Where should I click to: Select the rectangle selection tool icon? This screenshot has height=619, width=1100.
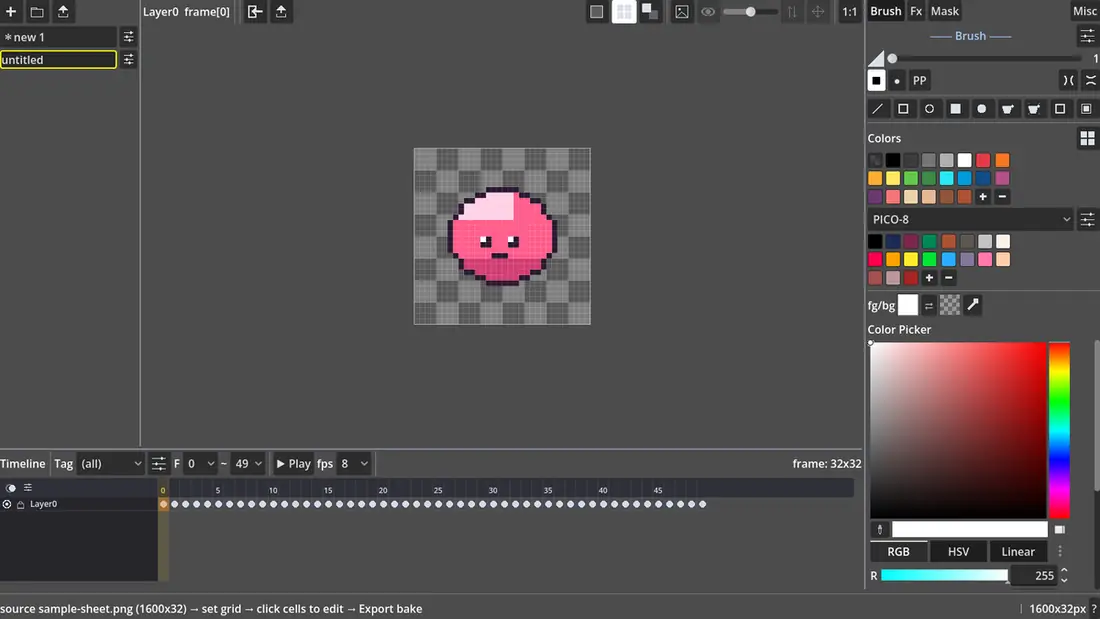click(1060, 109)
